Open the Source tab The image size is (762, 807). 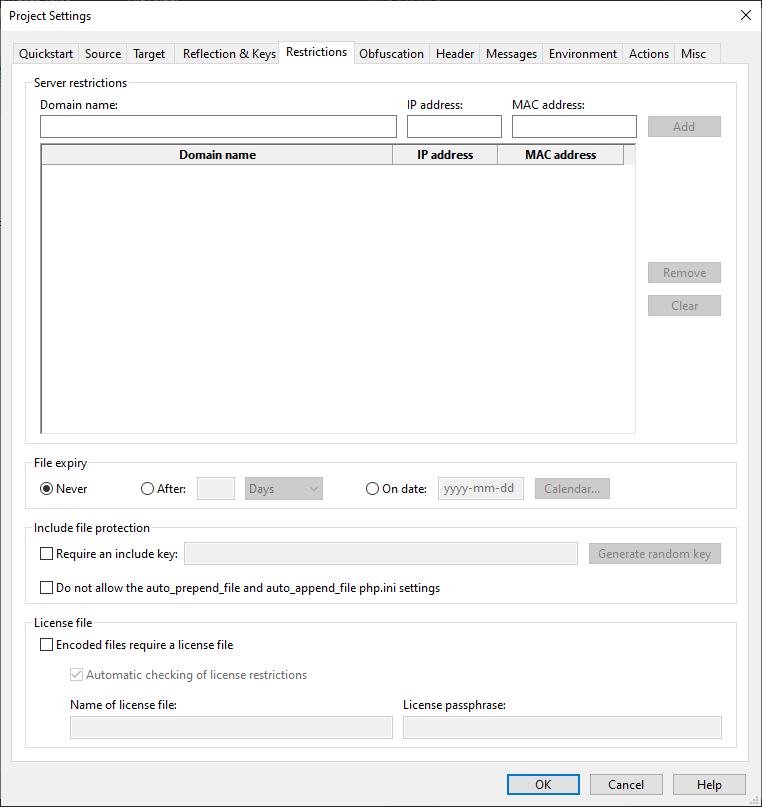[103, 54]
